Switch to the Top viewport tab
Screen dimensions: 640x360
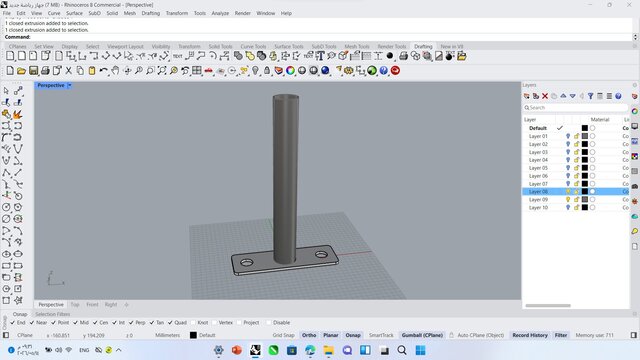75,304
